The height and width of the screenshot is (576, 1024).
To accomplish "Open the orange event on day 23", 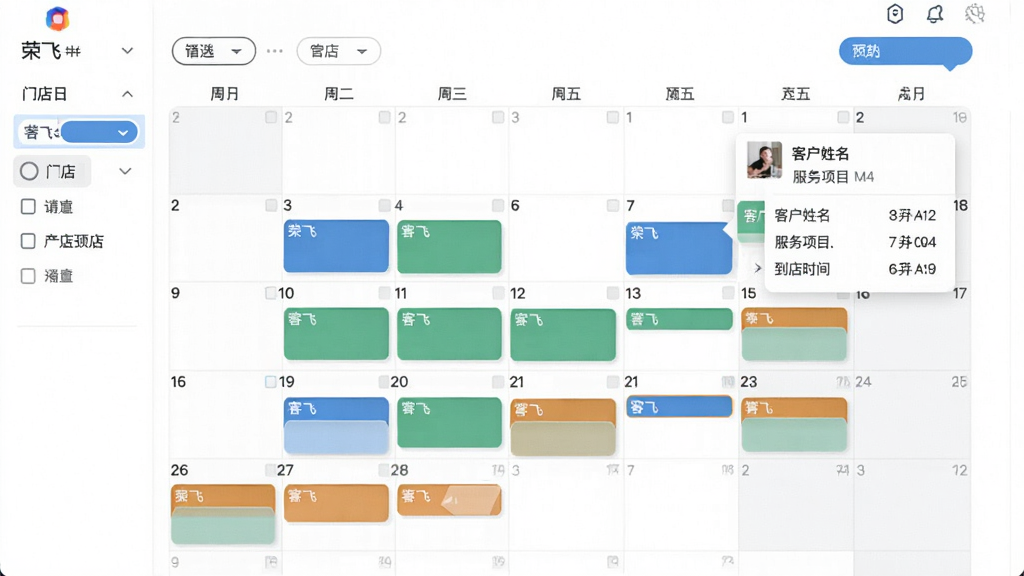I will click(794, 409).
